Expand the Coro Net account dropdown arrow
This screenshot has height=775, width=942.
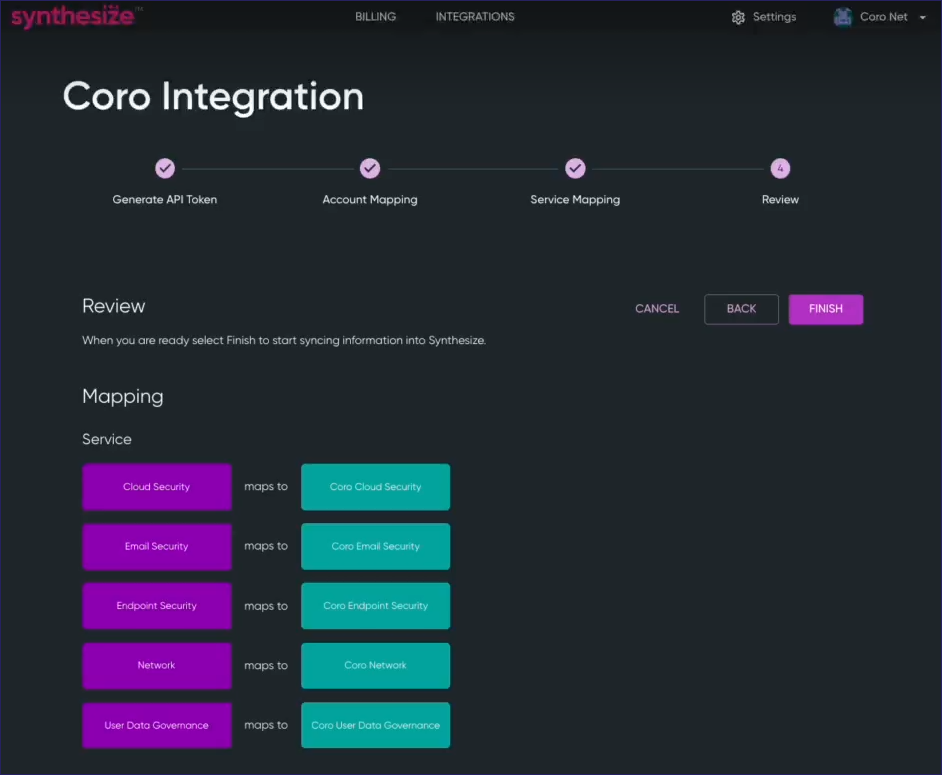point(922,17)
